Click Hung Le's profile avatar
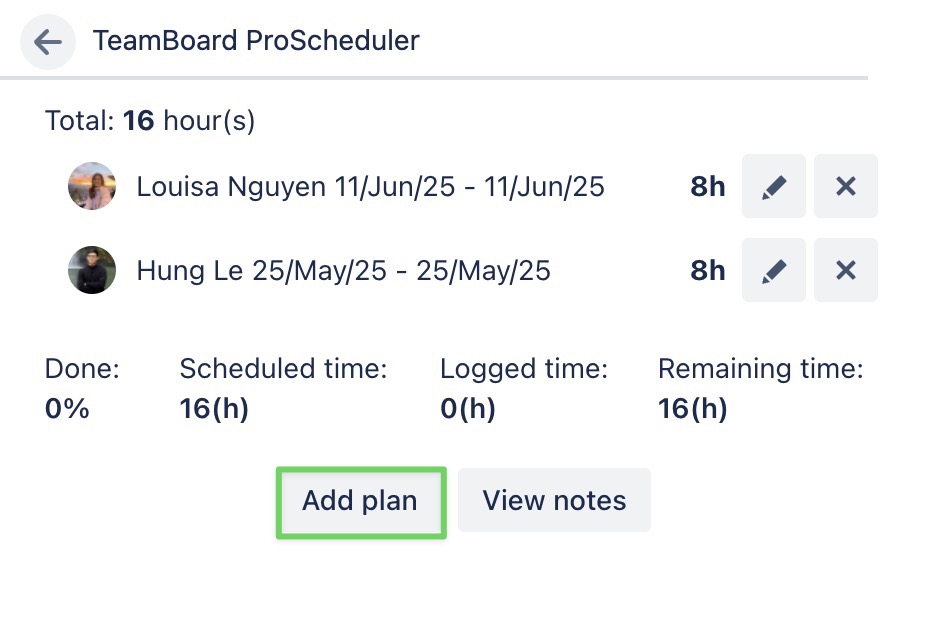The image size is (928, 626). click(x=91, y=270)
